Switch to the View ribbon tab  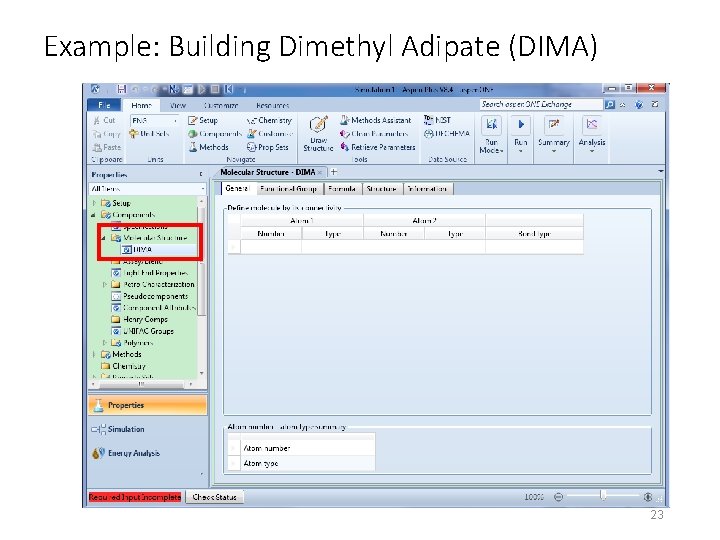click(177, 105)
